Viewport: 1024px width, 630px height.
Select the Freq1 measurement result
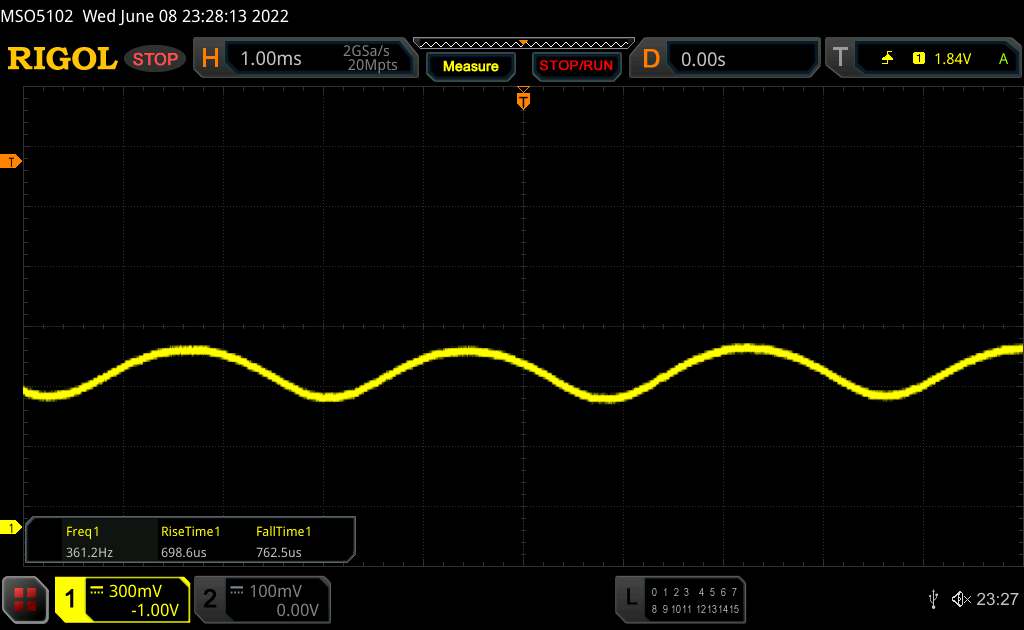(83, 540)
